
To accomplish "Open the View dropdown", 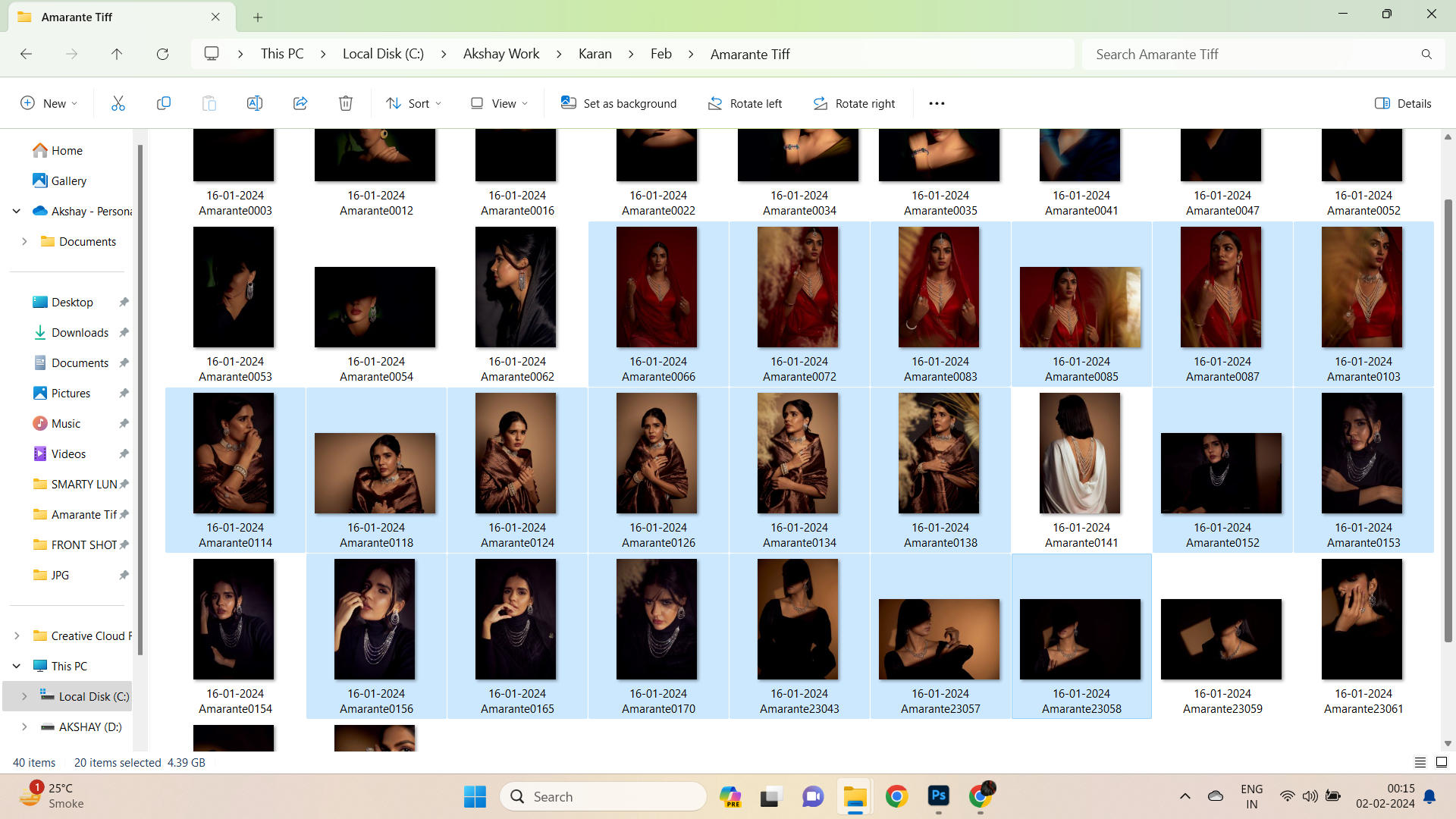I will point(499,103).
